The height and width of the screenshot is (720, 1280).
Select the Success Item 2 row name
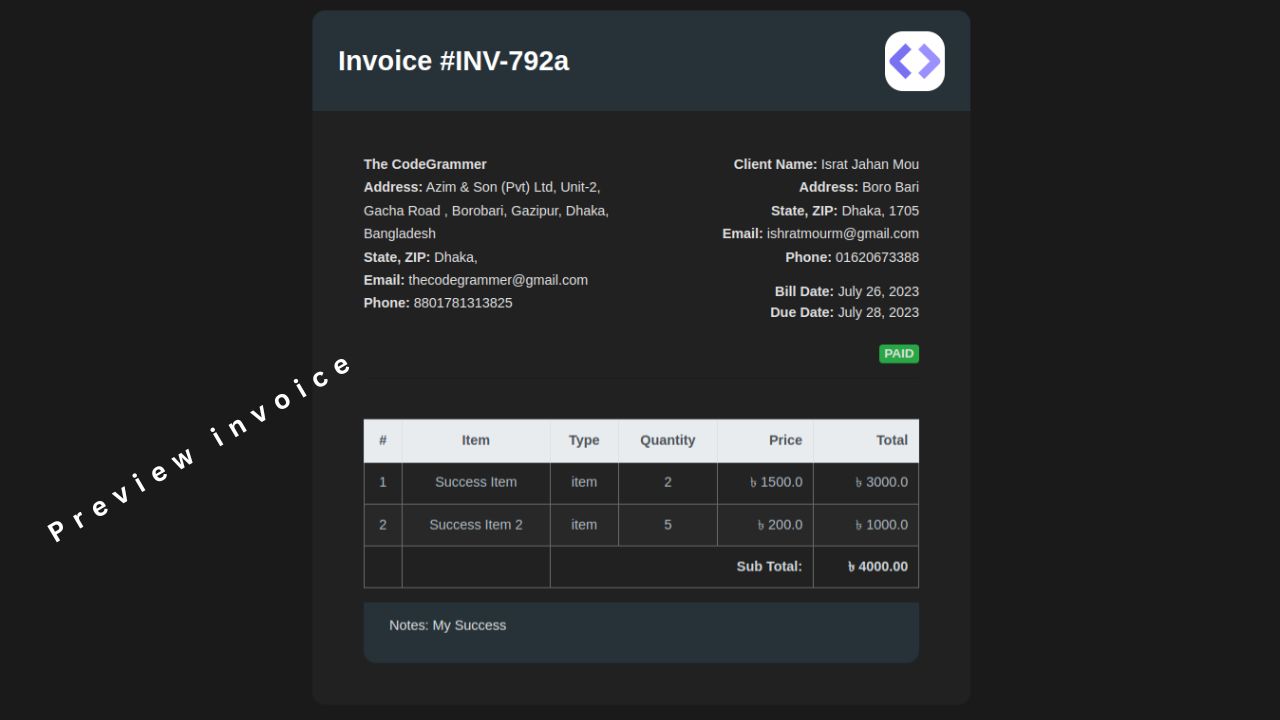(x=476, y=525)
